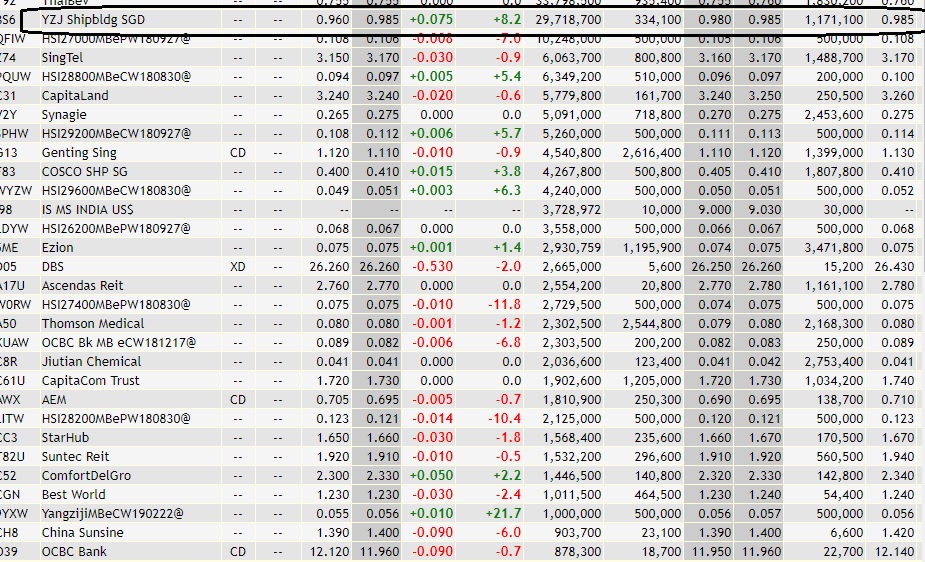
Task: Click the 12.140 value in the OCBC Bank row
Action: point(894,552)
